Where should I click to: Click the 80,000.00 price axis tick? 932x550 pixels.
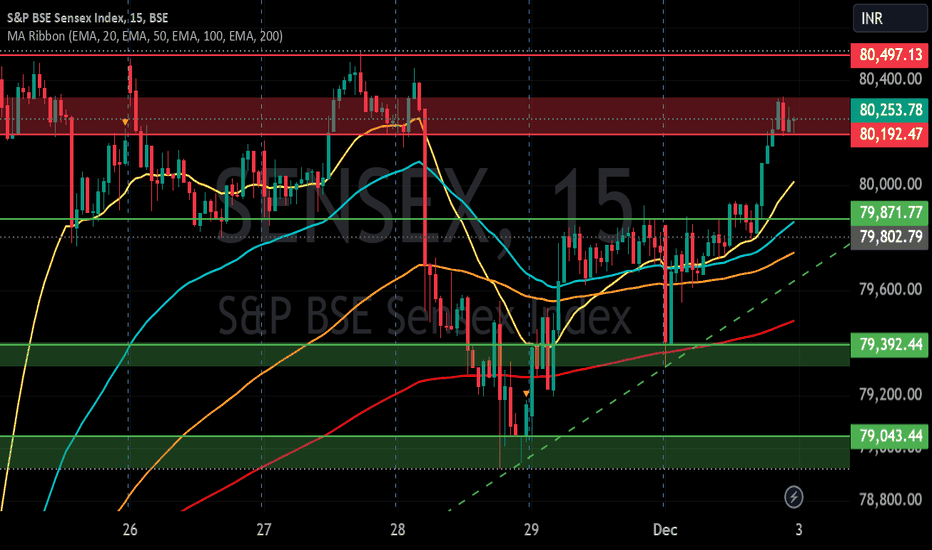click(x=890, y=184)
